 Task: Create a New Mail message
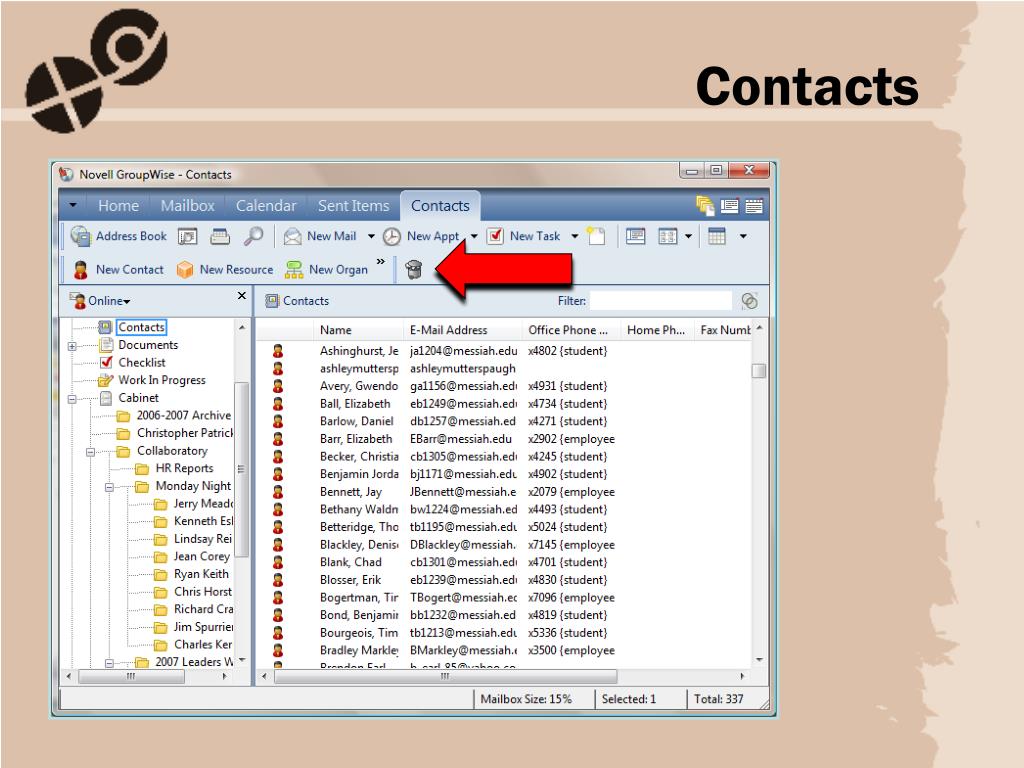320,236
